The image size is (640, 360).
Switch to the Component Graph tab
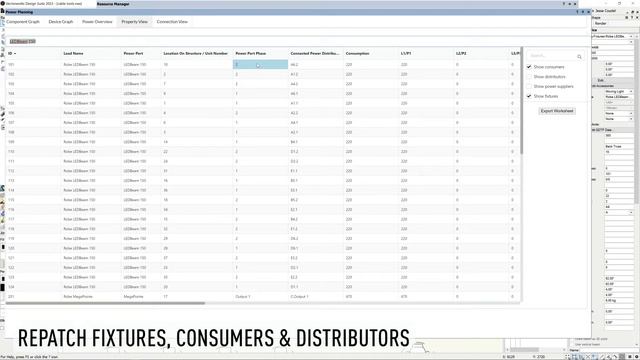[23, 22]
